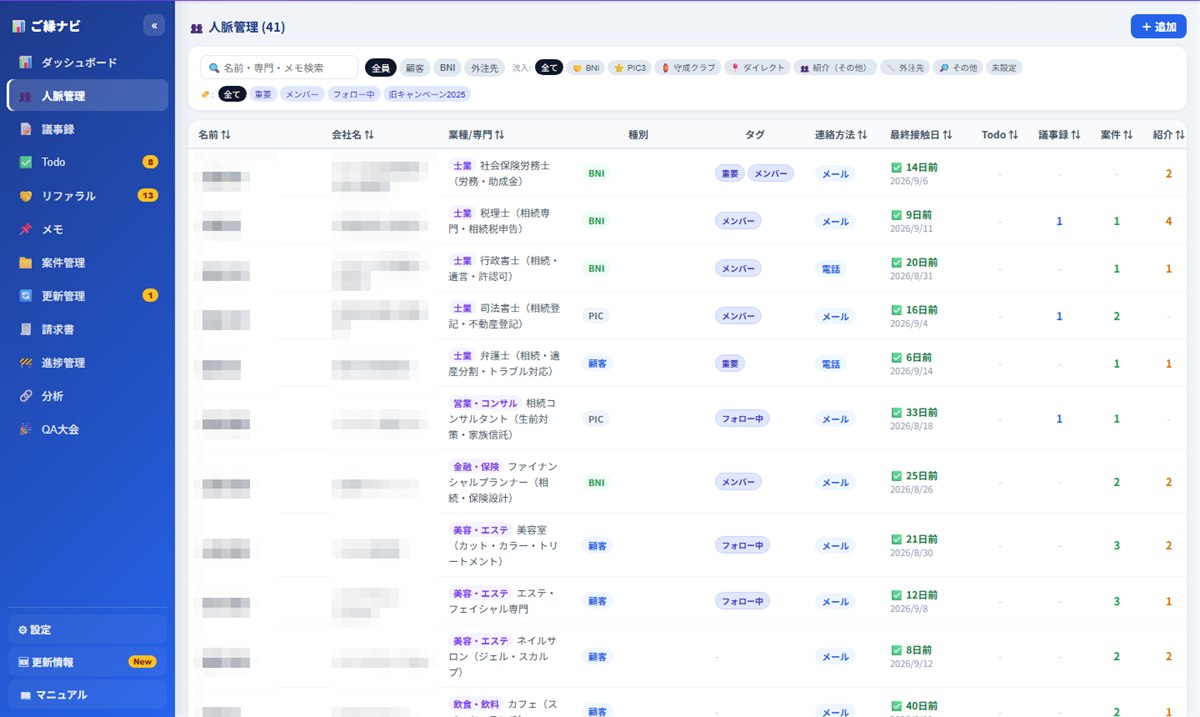Open リファラル in the sidebar
The height and width of the screenshot is (717, 1200).
[x=87, y=196]
